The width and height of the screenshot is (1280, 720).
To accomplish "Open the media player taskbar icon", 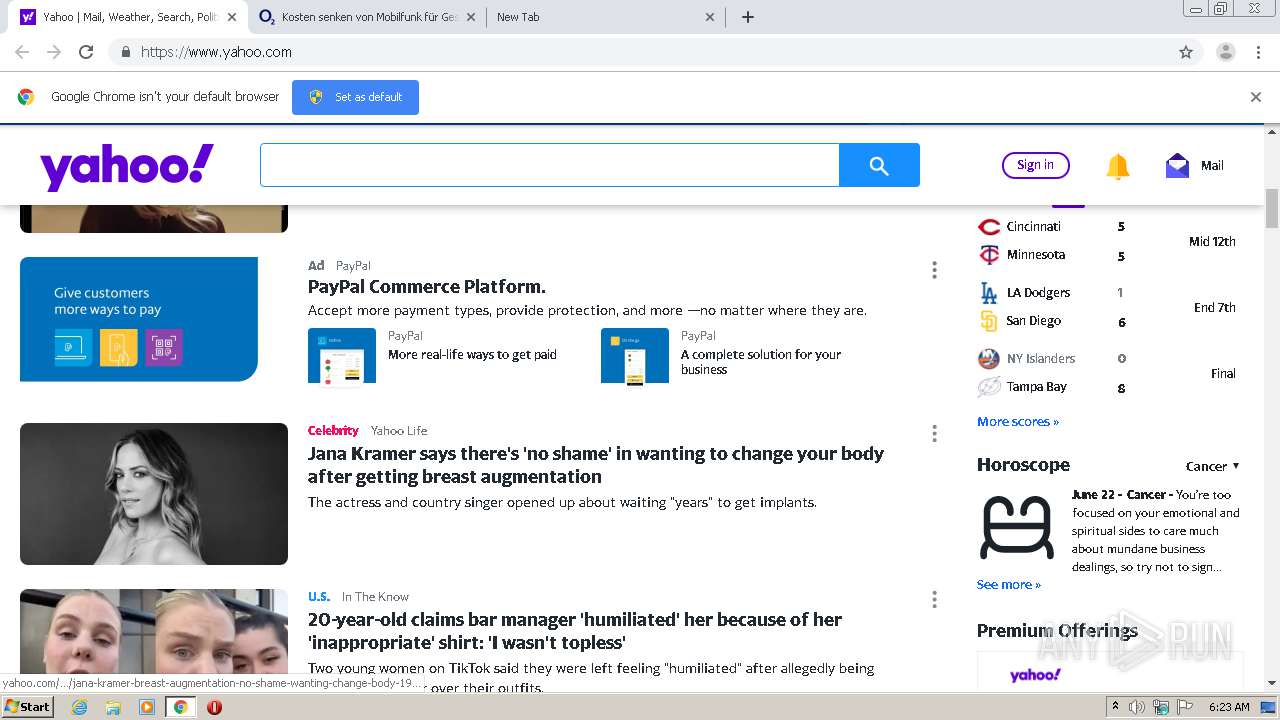I will pyautogui.click(x=147, y=707).
